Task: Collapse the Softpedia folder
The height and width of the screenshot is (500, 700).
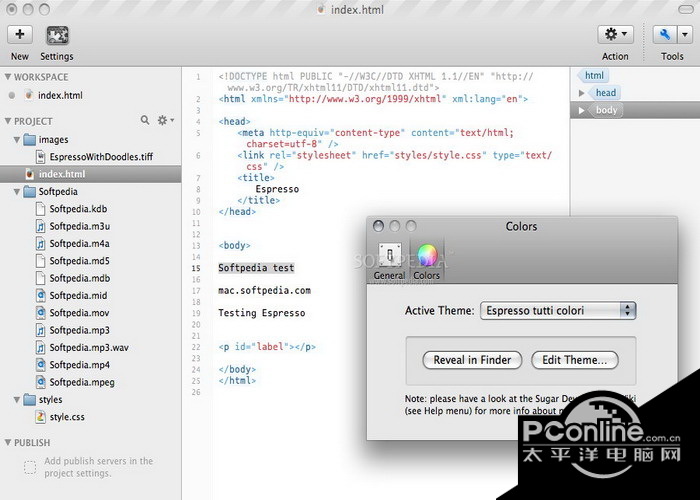Action: click(17, 192)
